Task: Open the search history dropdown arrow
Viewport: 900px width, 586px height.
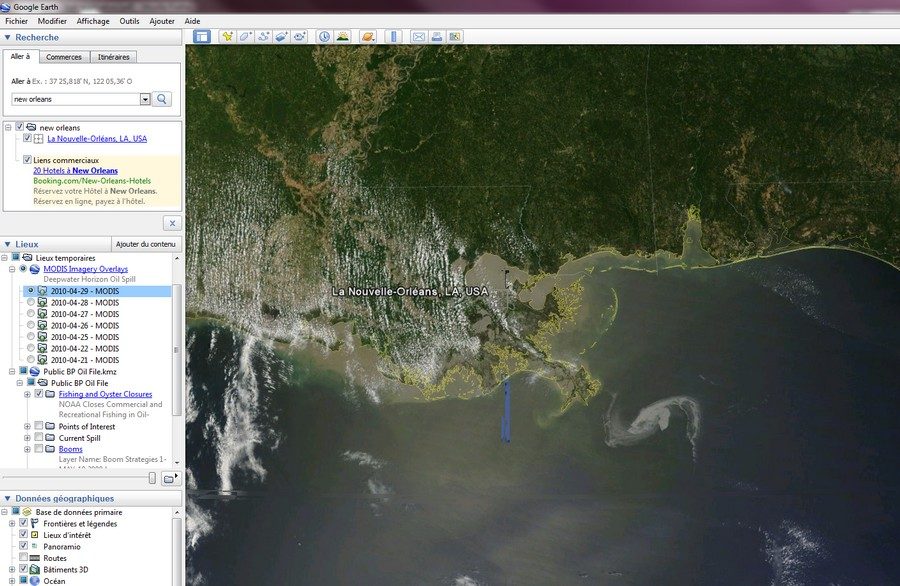Action: coord(145,99)
